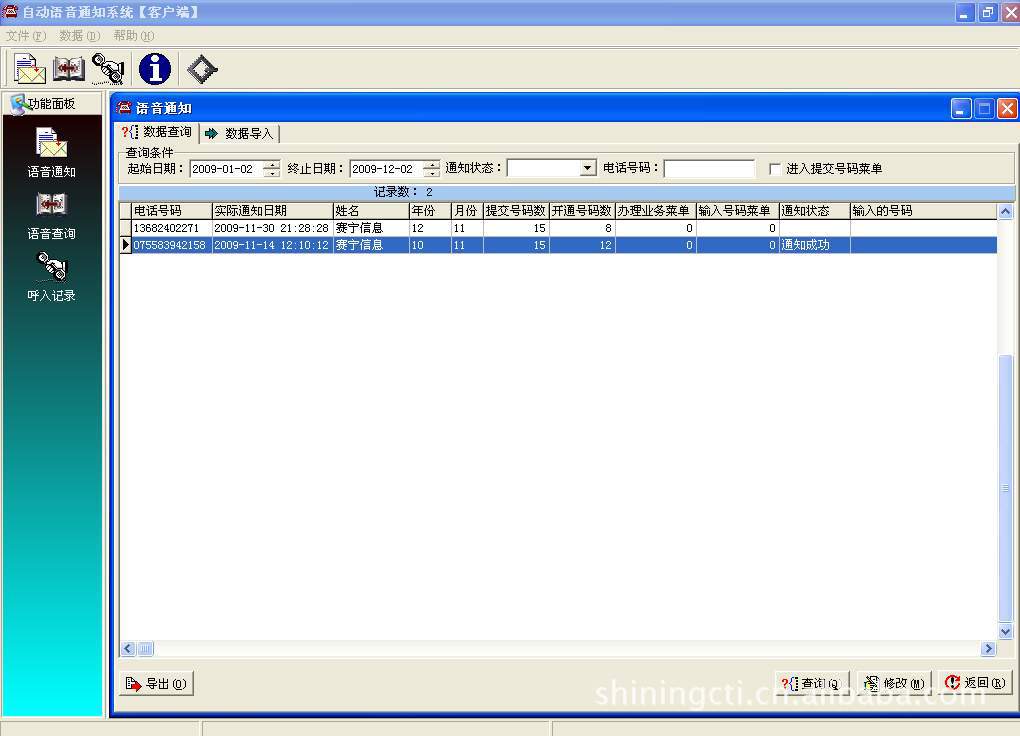
Task: Click the horizontal scrollbar thumb
Action: [x=146, y=648]
